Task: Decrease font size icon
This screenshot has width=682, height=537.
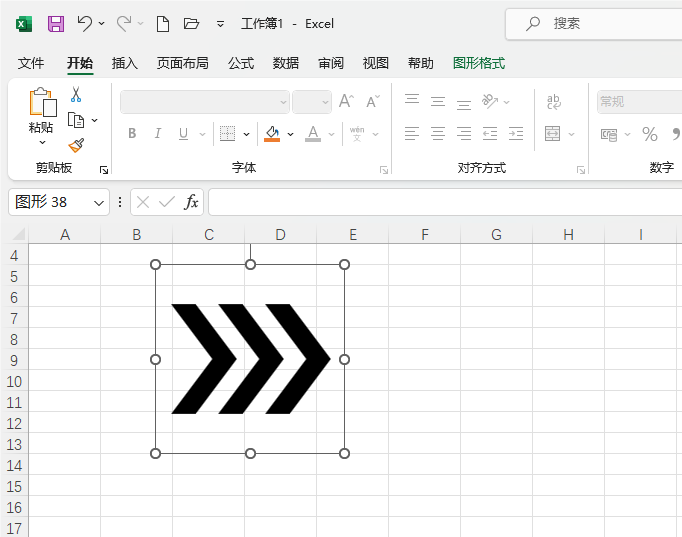Action: click(x=373, y=102)
